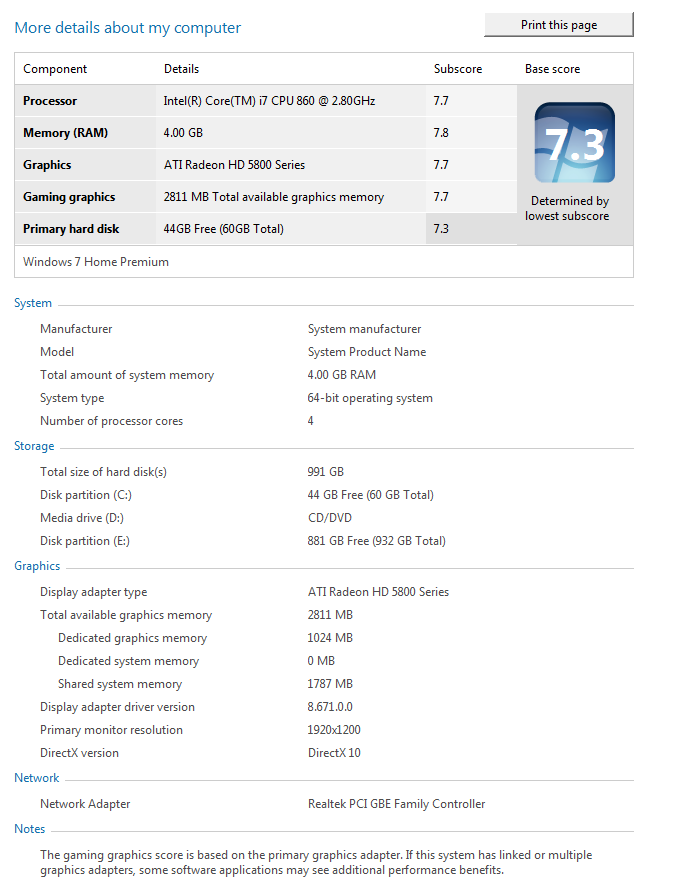Click the 7.3 base score badge icon
The width and height of the screenshot is (688, 891).
(574, 143)
